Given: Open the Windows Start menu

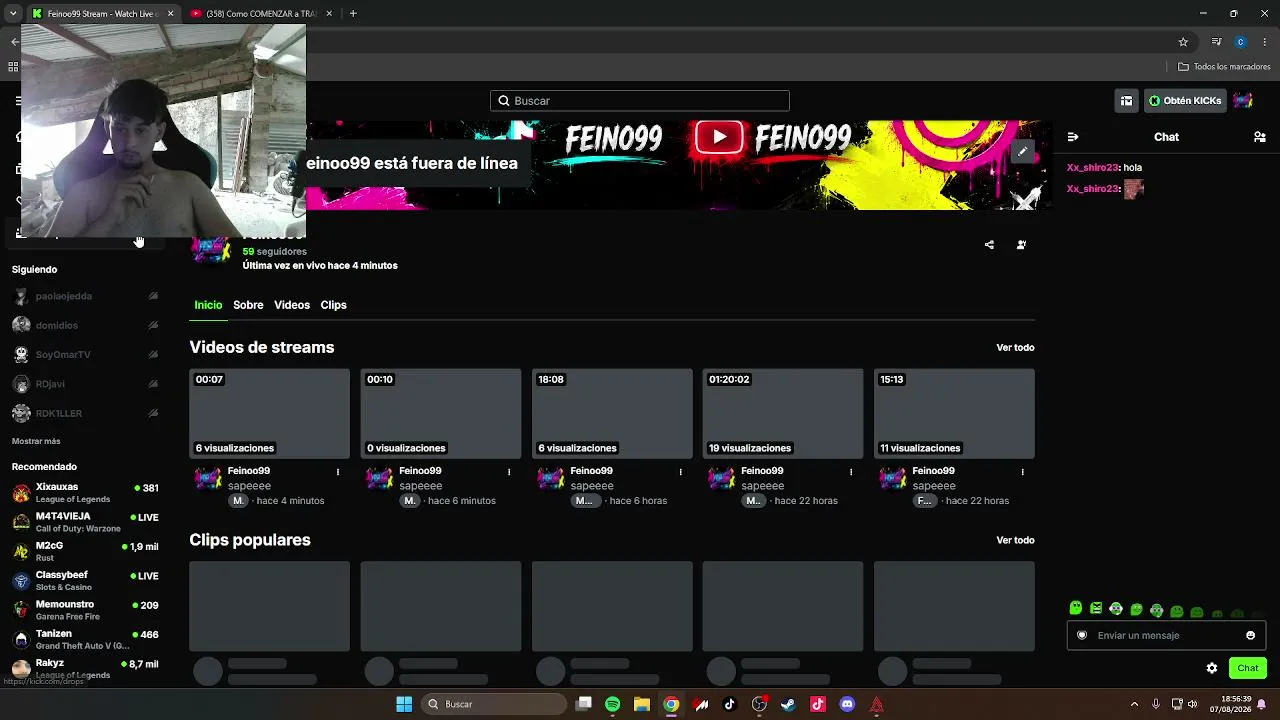Looking at the screenshot, I should (404, 704).
